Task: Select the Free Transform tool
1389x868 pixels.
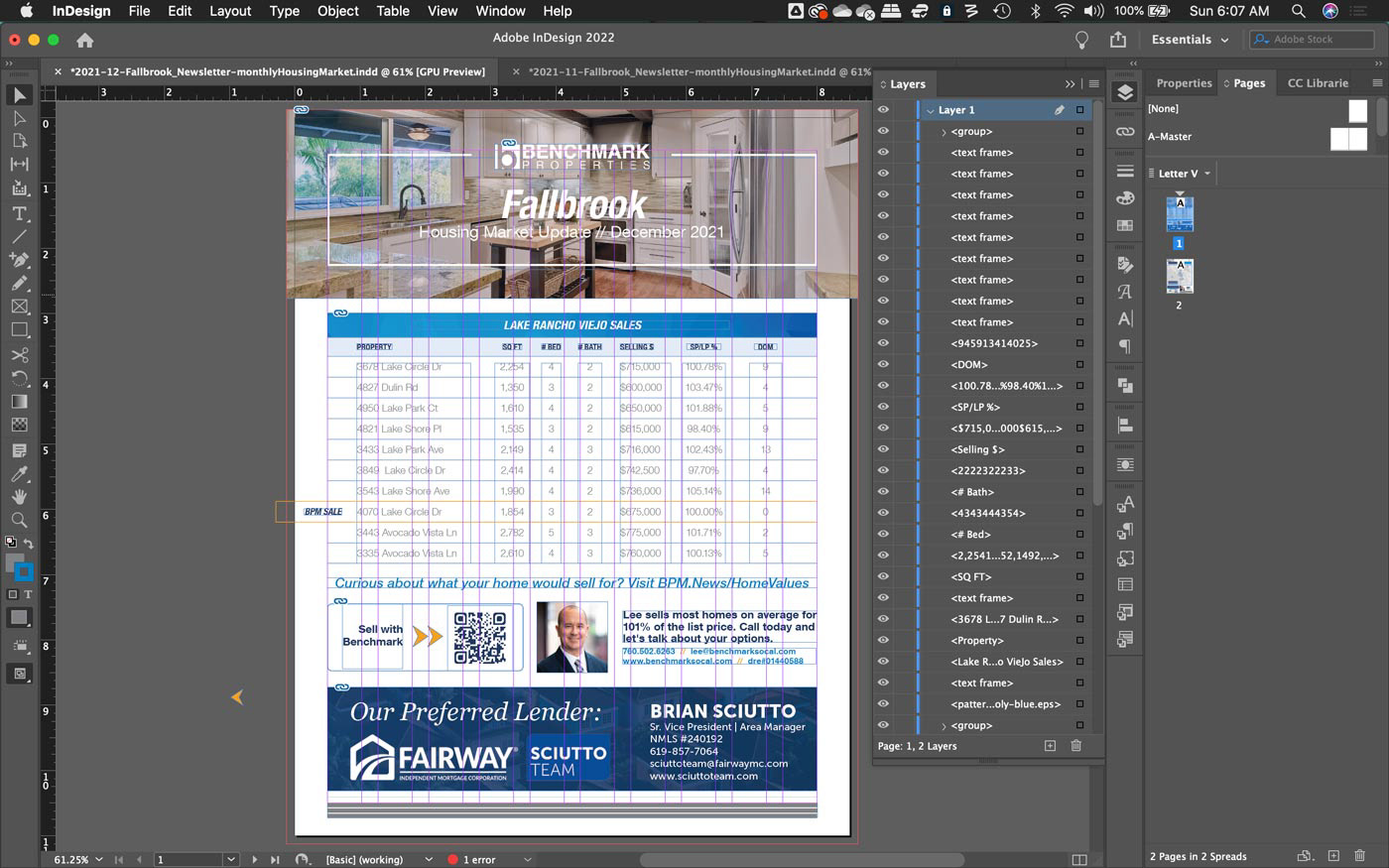Action: click(20, 378)
